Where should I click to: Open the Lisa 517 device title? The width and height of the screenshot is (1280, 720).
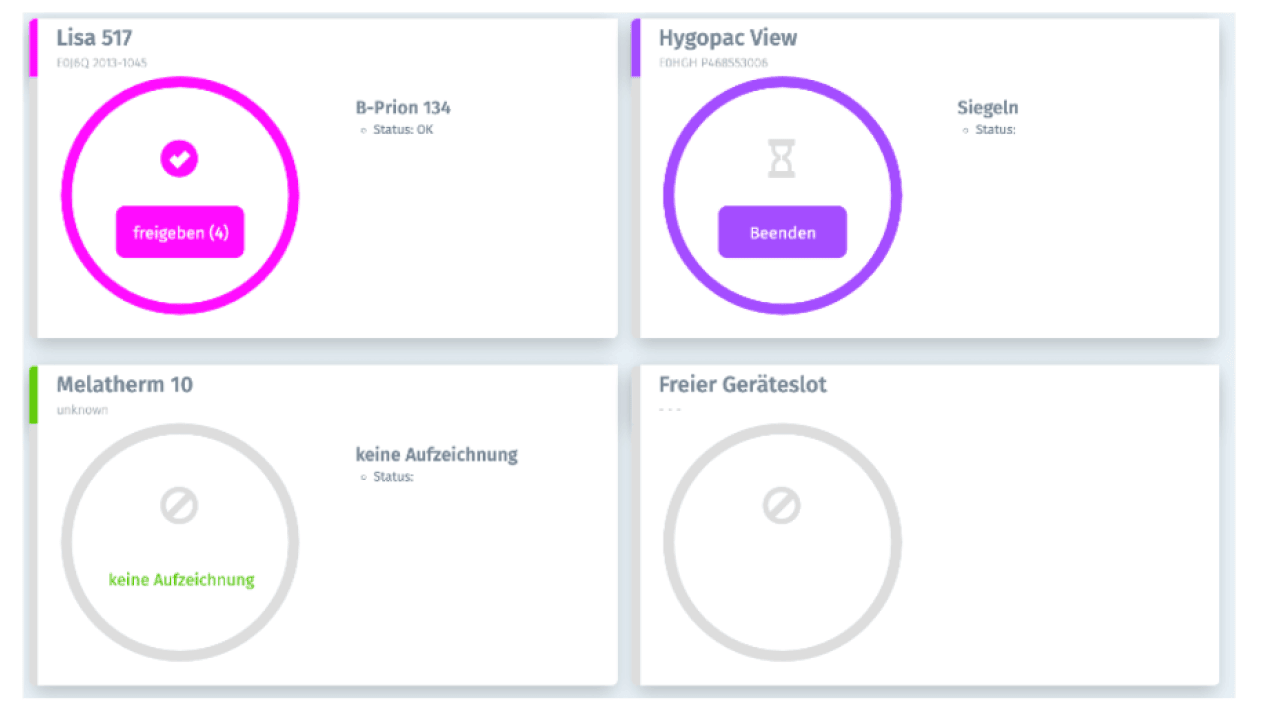94,38
